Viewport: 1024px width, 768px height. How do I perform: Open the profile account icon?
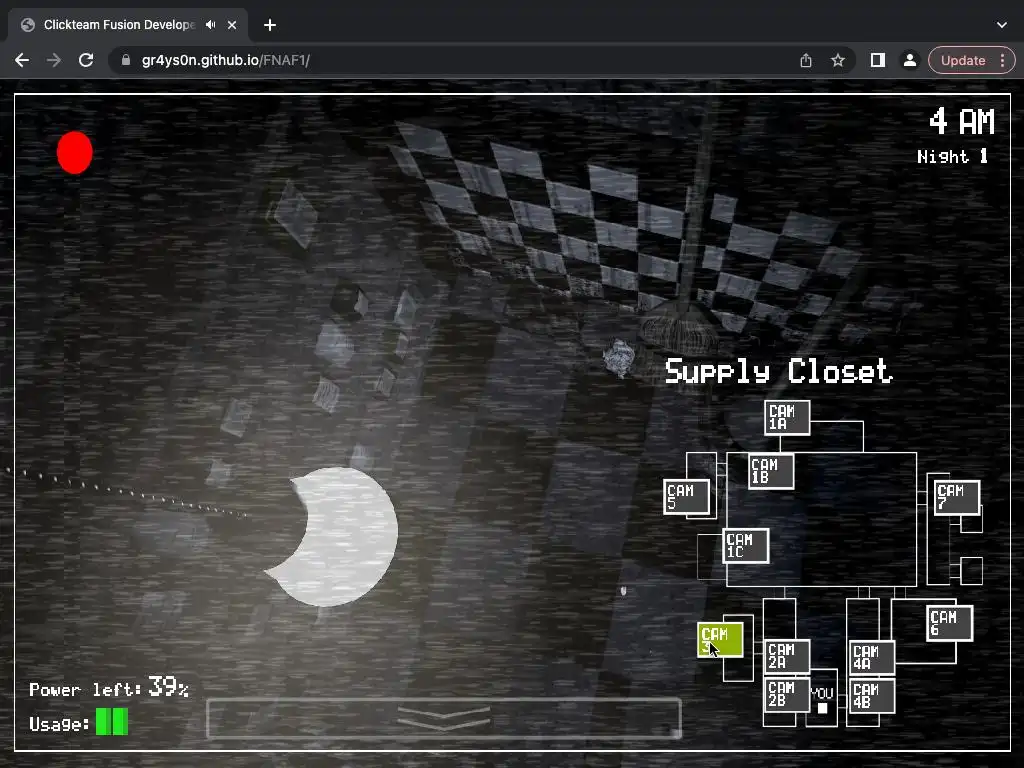coord(909,60)
